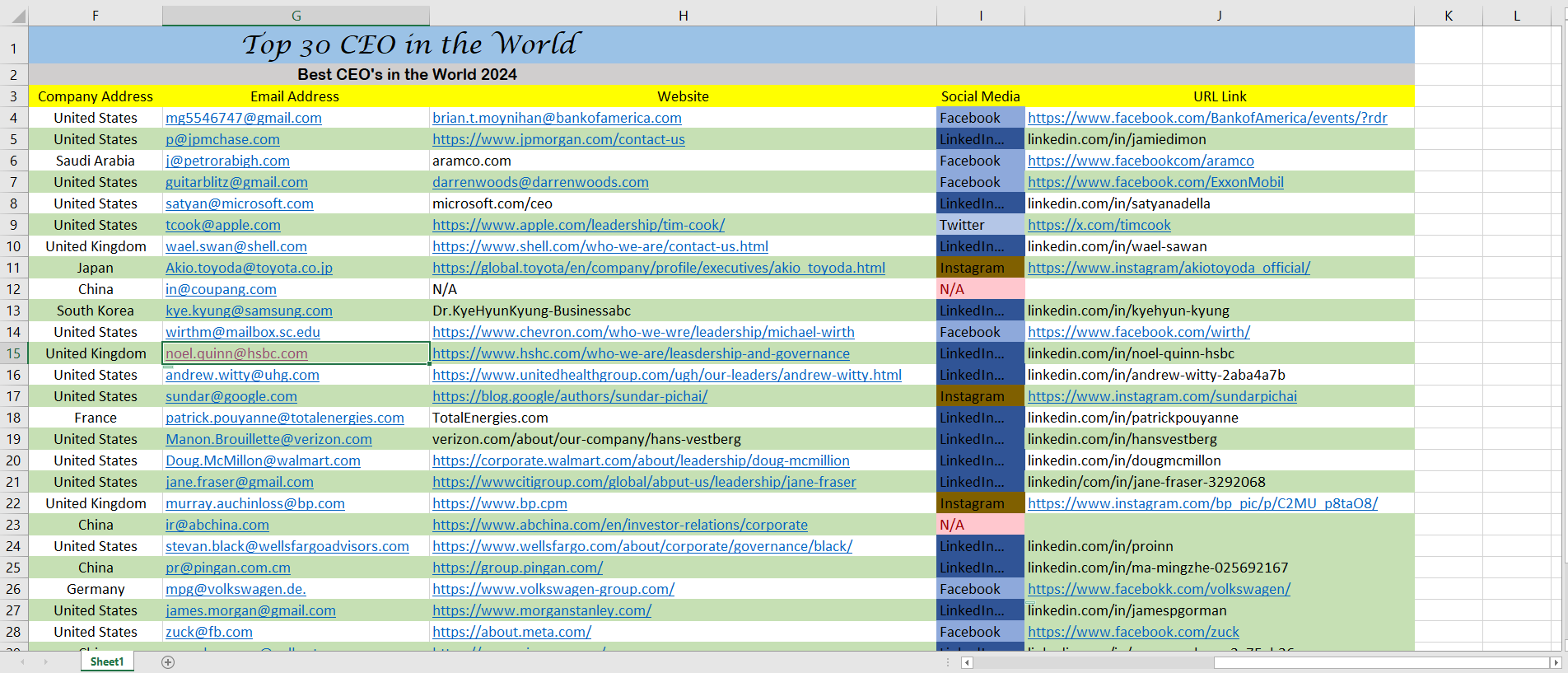Screen dimensions: 1568x673
Task: Open the jpmorgan.com contact-us website link
Action: click(x=558, y=139)
